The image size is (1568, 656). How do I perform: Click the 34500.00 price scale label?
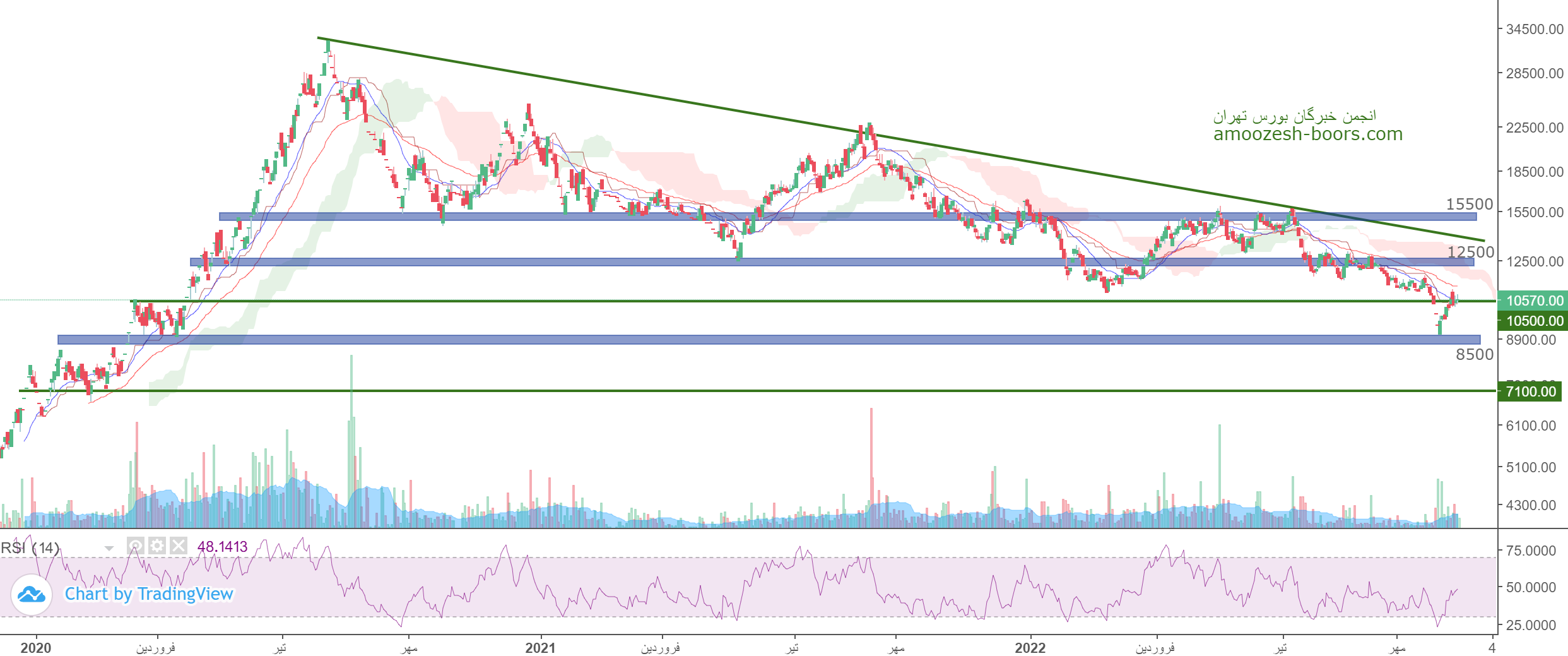point(1534,29)
